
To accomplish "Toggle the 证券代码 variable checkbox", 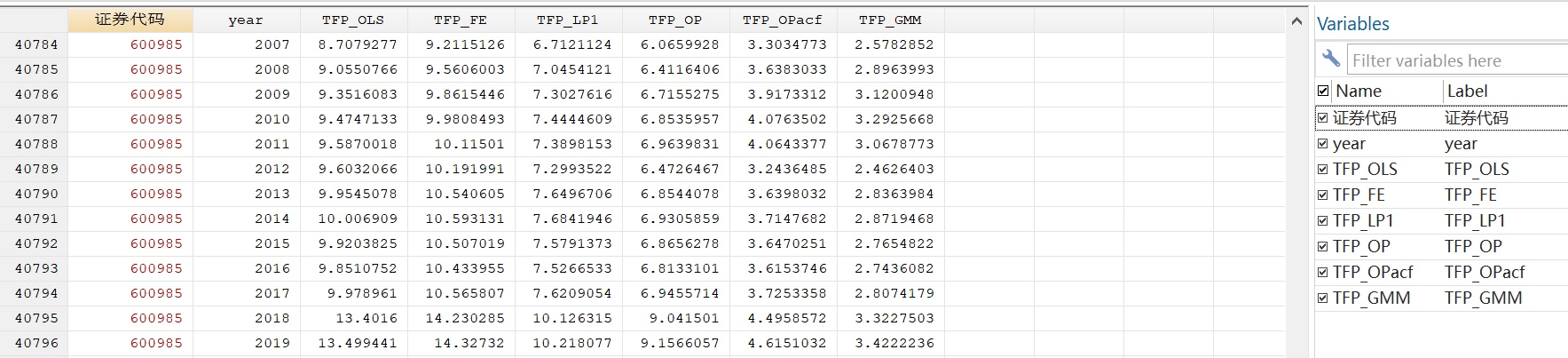I will [1323, 118].
